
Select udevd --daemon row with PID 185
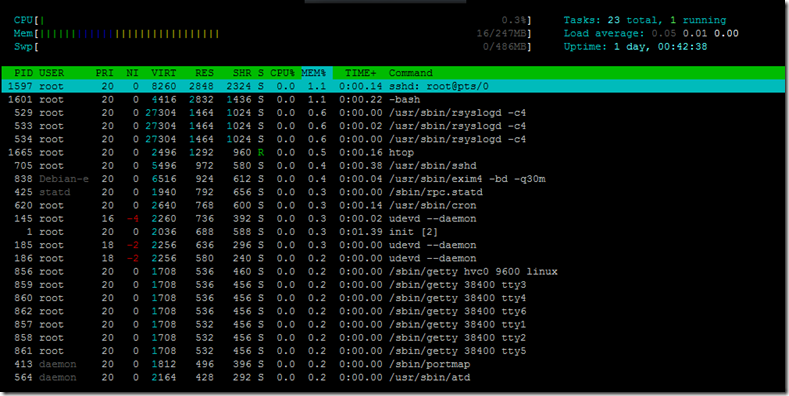tap(393, 245)
